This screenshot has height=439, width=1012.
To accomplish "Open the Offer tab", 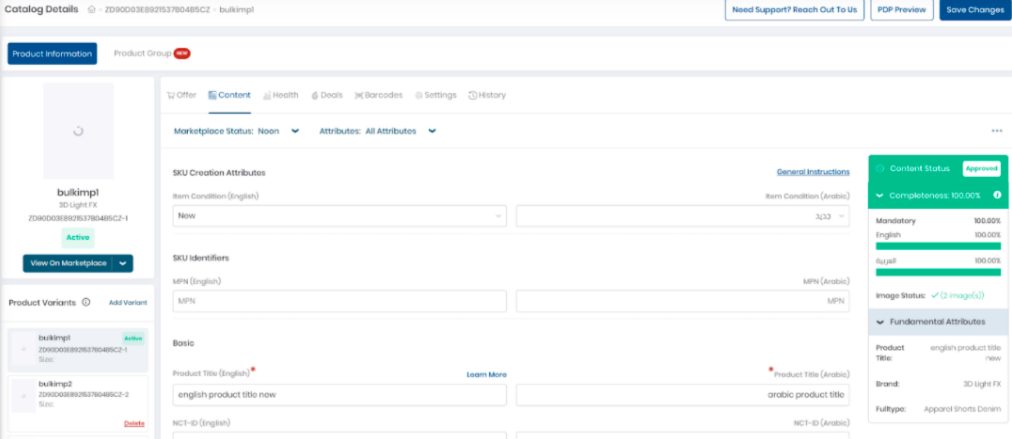I will (x=182, y=95).
